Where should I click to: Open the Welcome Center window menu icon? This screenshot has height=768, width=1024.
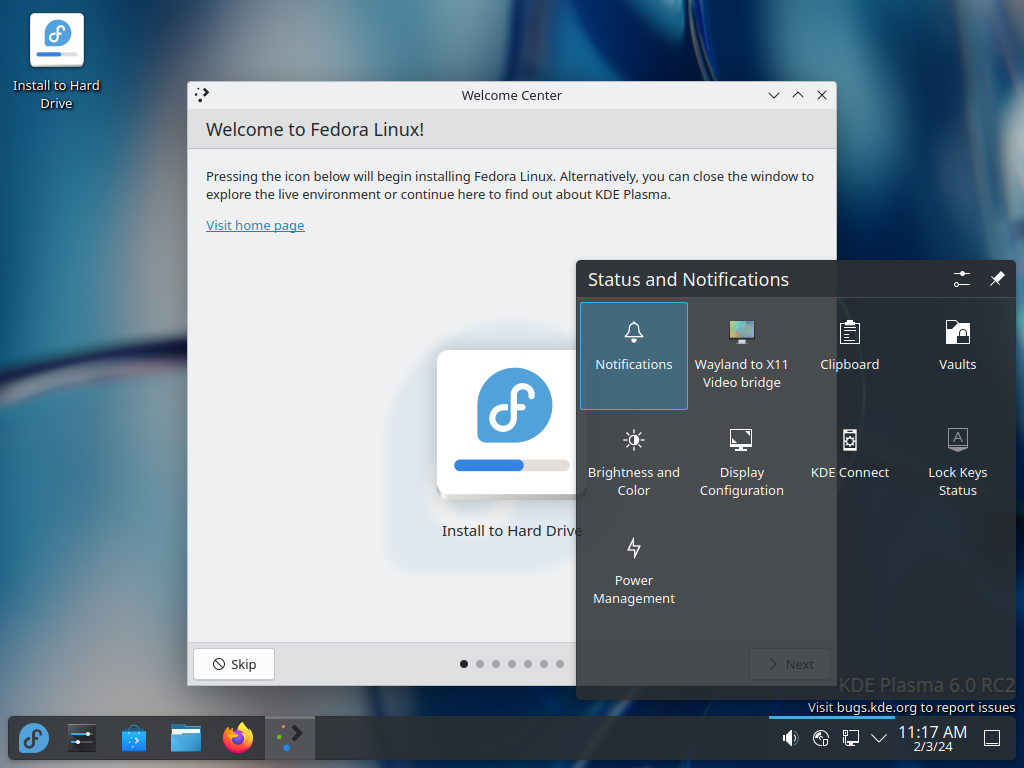click(202, 95)
